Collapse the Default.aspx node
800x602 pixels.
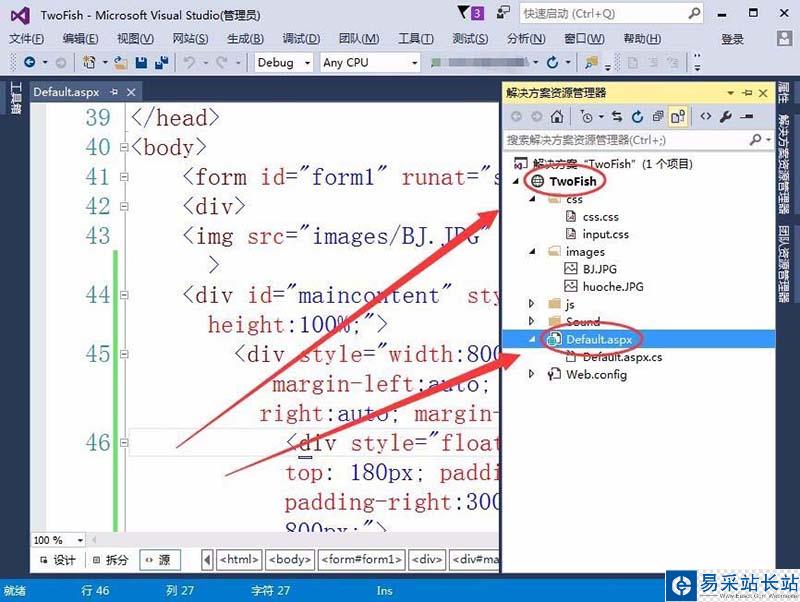(x=532, y=339)
